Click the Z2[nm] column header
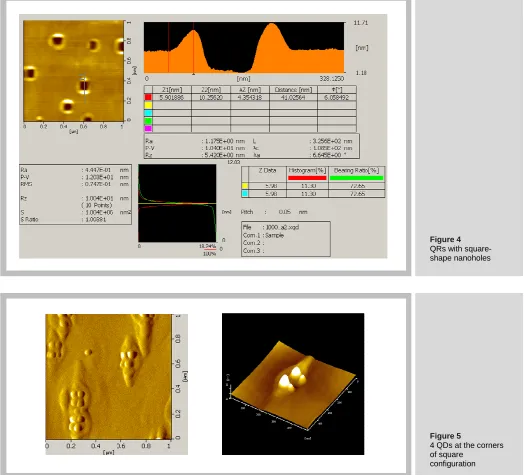524x475 pixels. point(211,90)
